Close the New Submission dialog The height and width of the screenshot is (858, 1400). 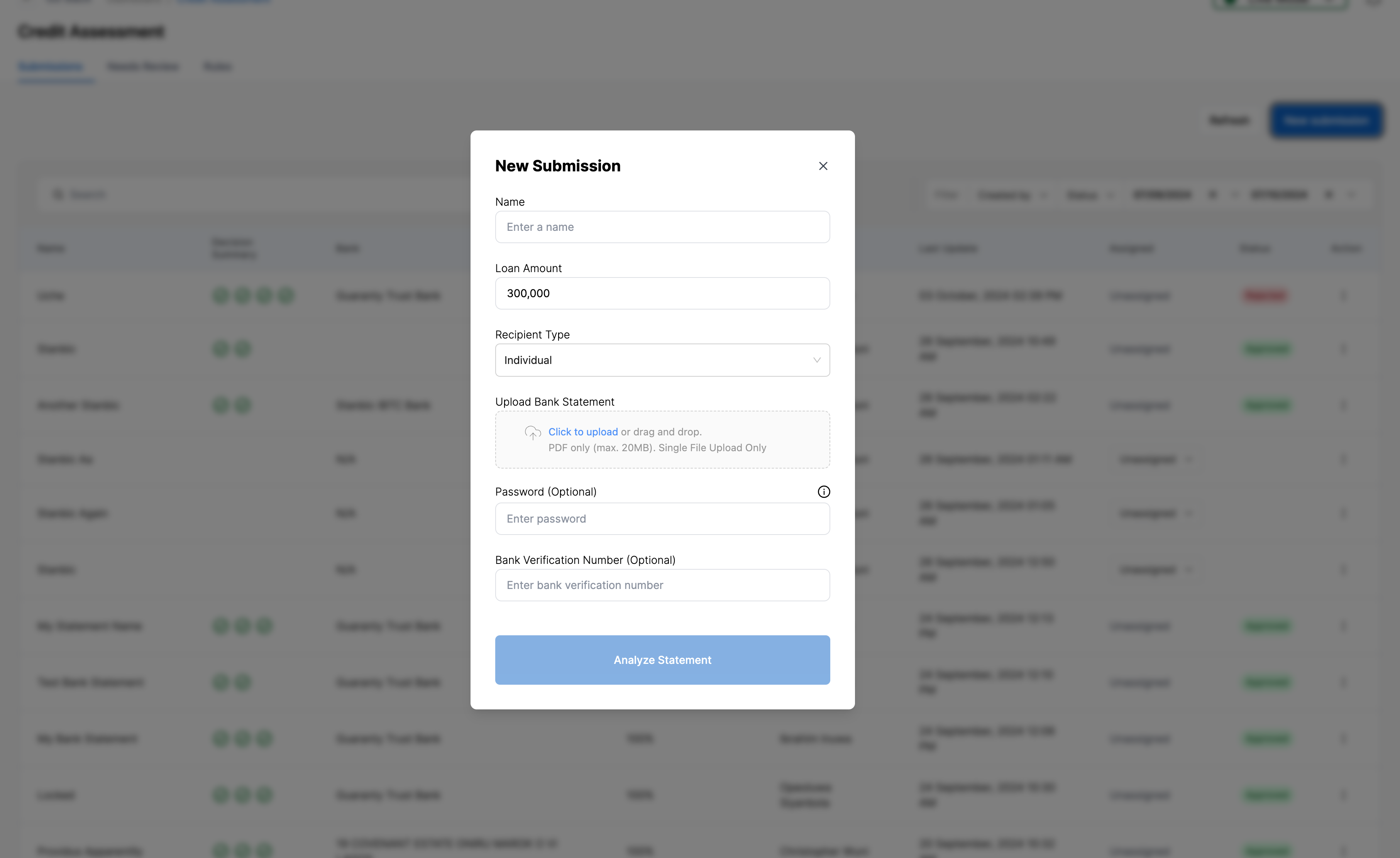(823, 166)
